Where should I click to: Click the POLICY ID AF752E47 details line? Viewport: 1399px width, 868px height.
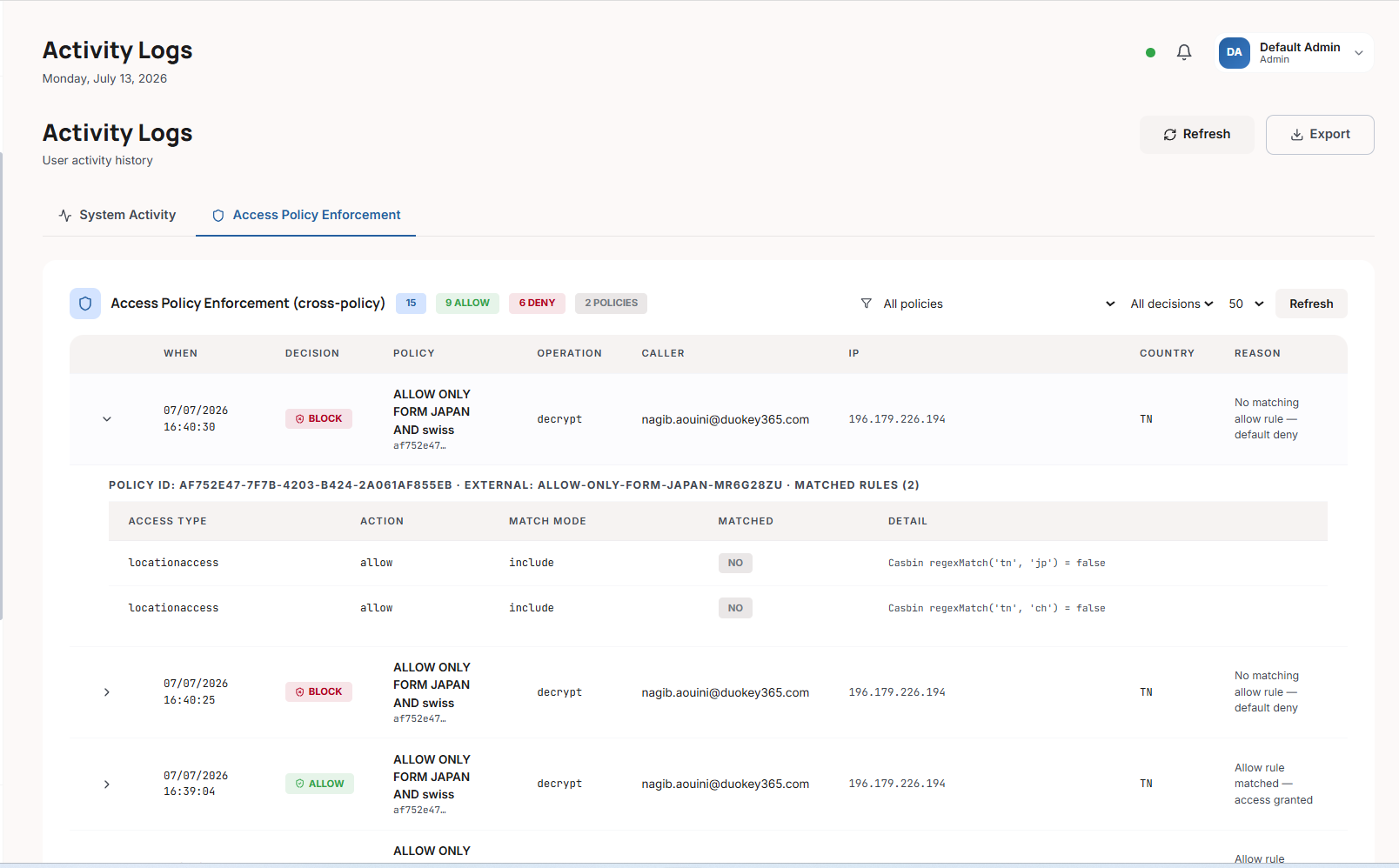tap(513, 485)
